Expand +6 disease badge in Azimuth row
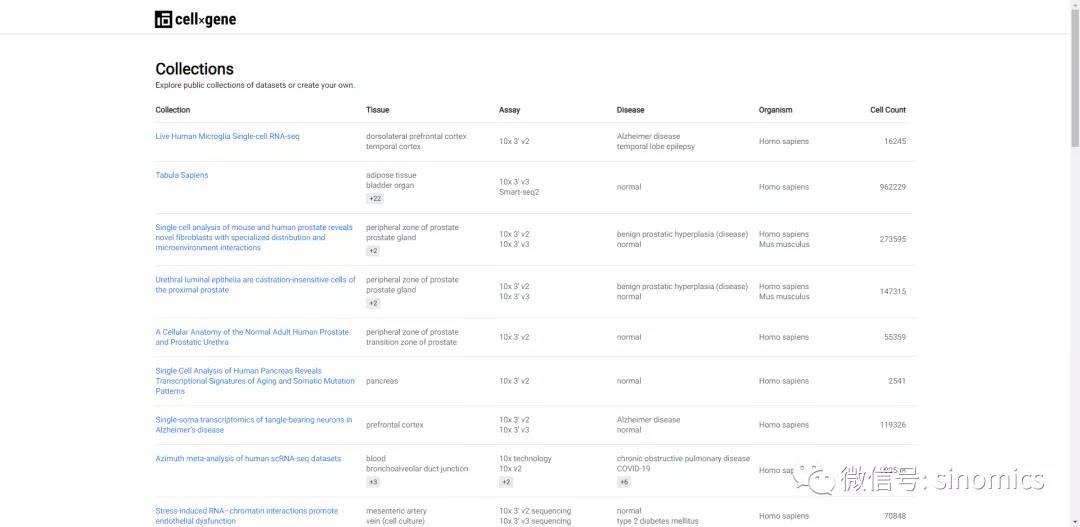The image size is (1080, 527). pyautogui.click(x=624, y=482)
